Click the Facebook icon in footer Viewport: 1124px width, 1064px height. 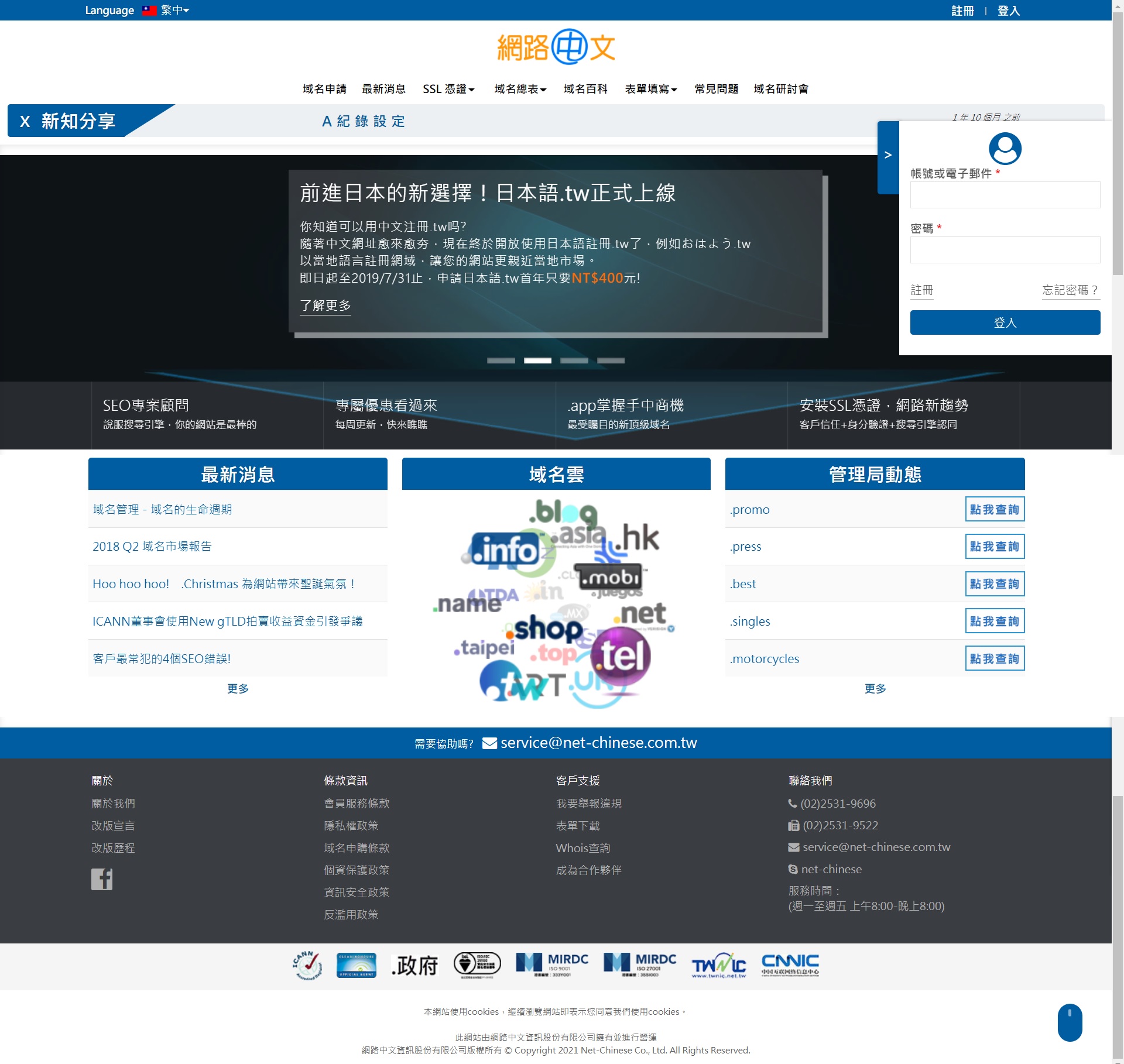[x=101, y=879]
